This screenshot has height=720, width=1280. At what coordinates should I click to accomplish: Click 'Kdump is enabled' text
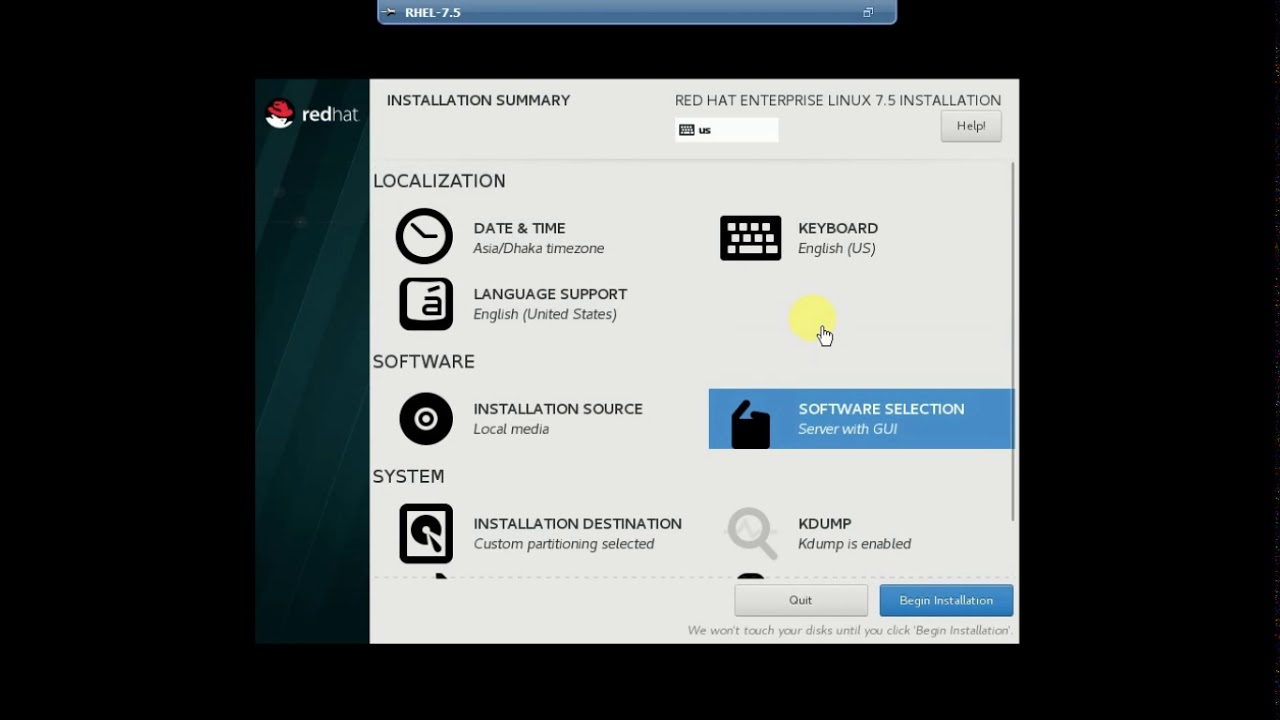click(855, 544)
